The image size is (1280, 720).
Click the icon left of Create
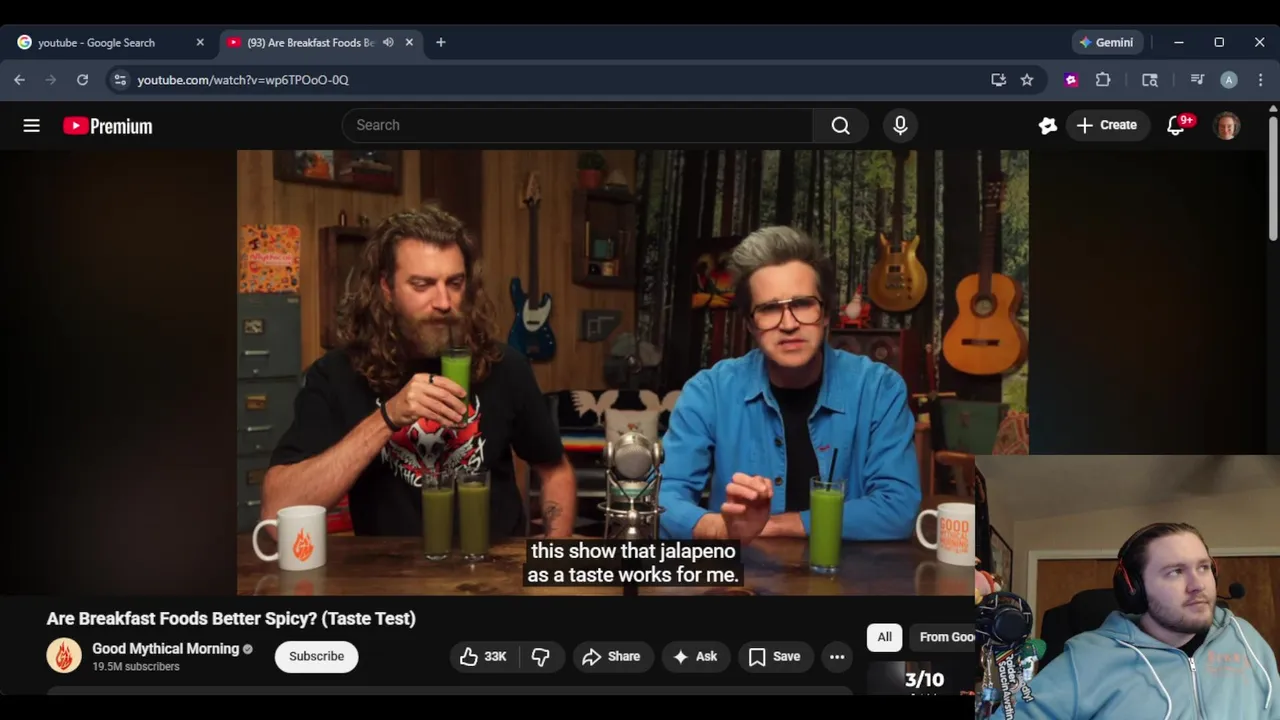pos(1047,125)
